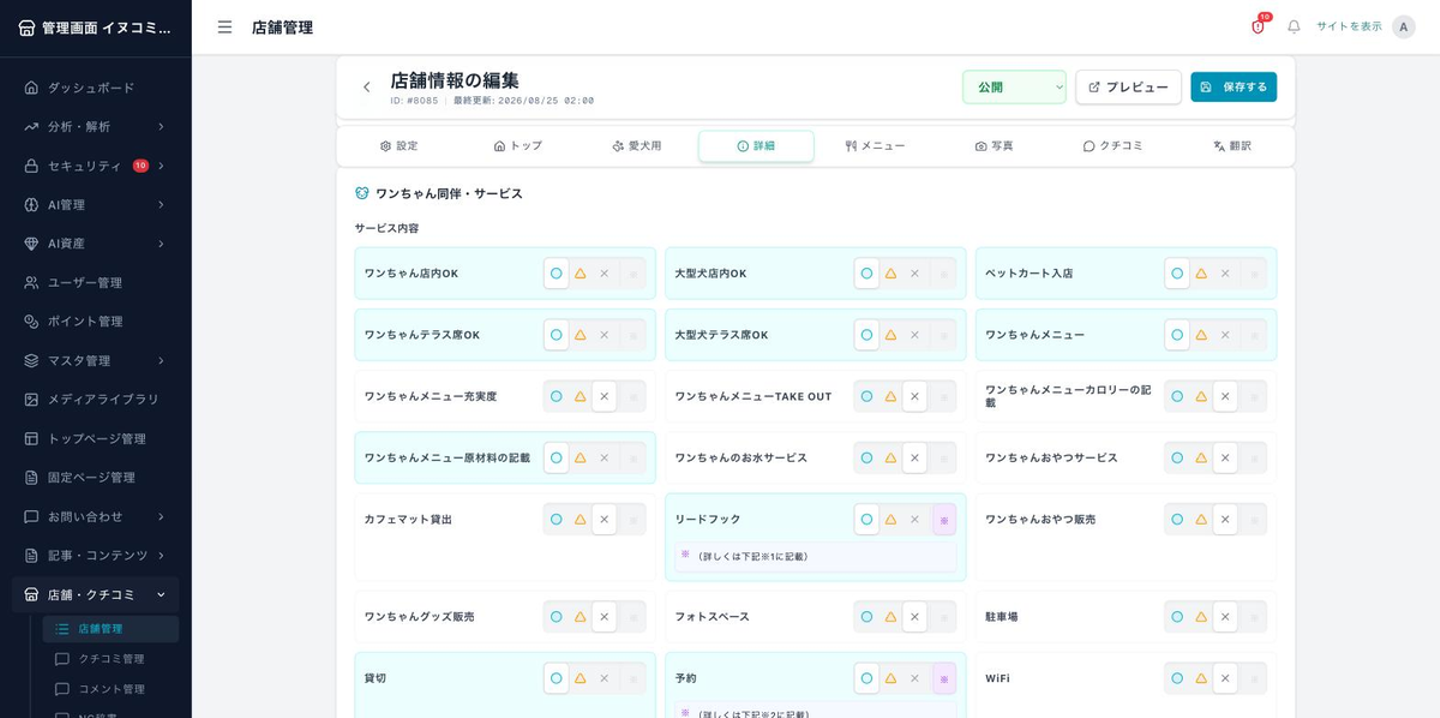The image size is (1440, 718).
Task: Set 大型犬店内OK to the triangle option
Action: click(890, 274)
